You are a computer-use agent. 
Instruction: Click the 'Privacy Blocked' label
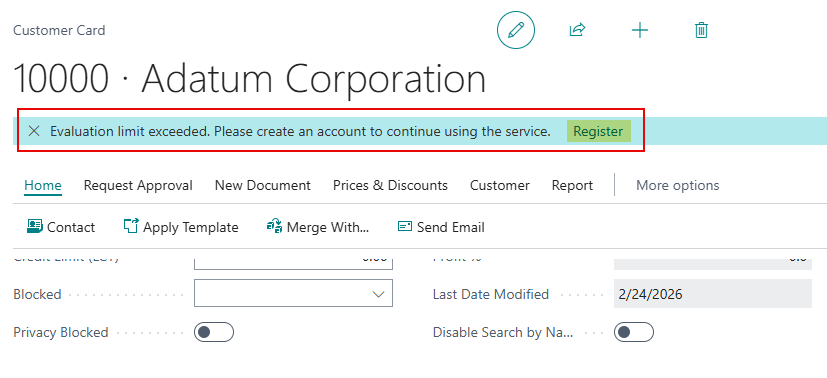[x=61, y=333]
